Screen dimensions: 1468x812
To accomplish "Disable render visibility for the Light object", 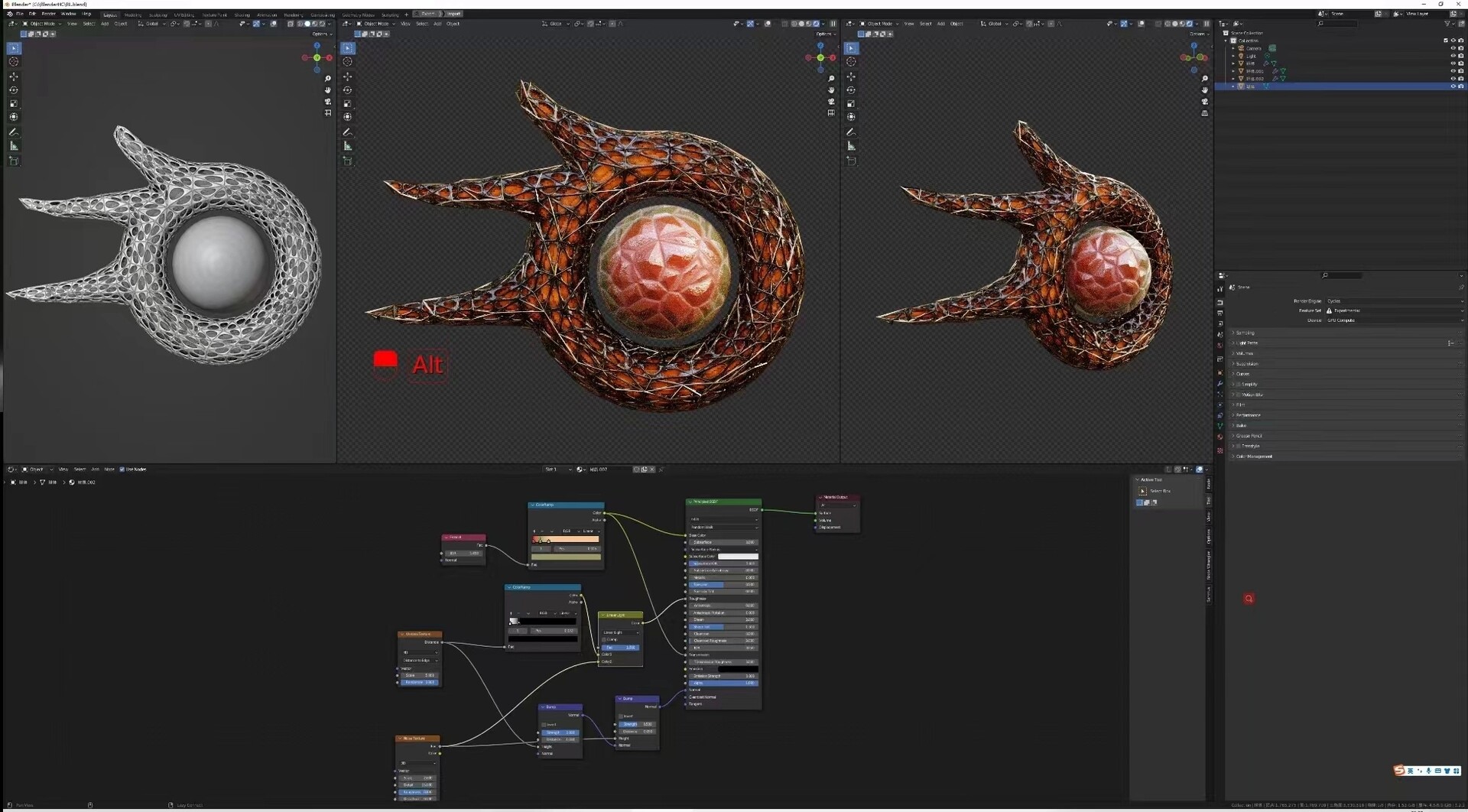I will 1460,56.
